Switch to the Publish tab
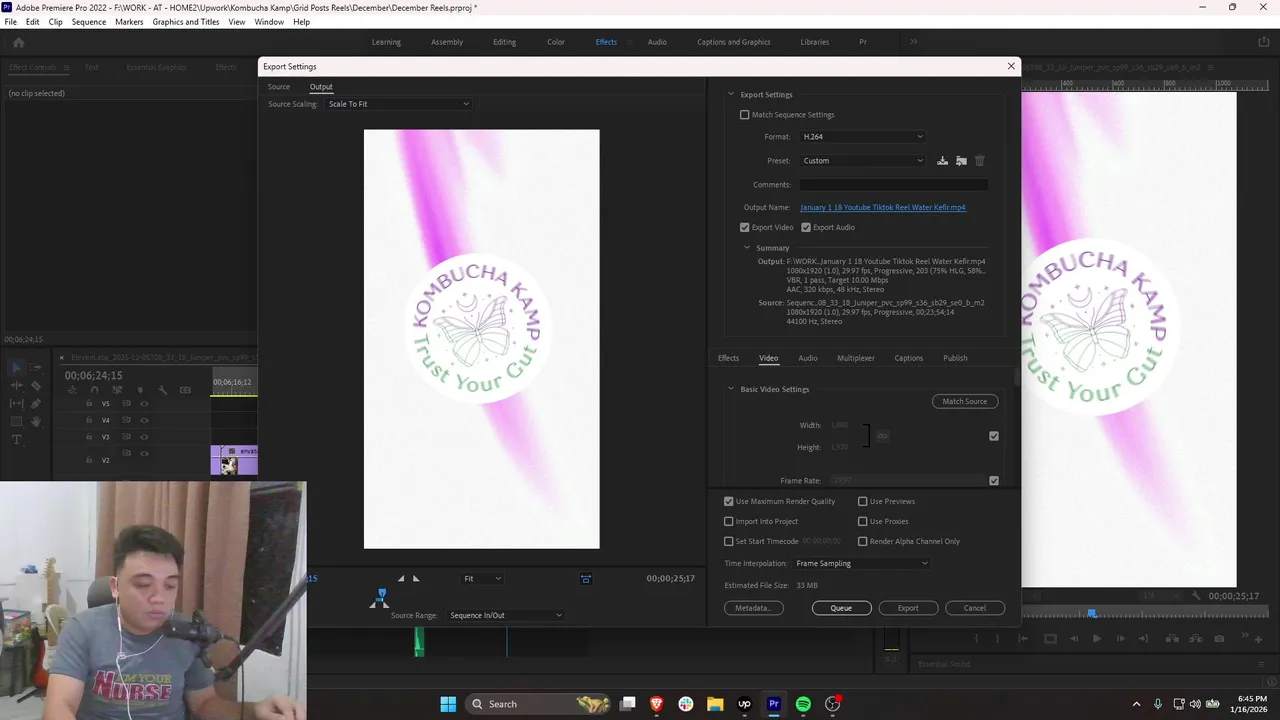This screenshot has height=720, width=1280. tap(955, 358)
